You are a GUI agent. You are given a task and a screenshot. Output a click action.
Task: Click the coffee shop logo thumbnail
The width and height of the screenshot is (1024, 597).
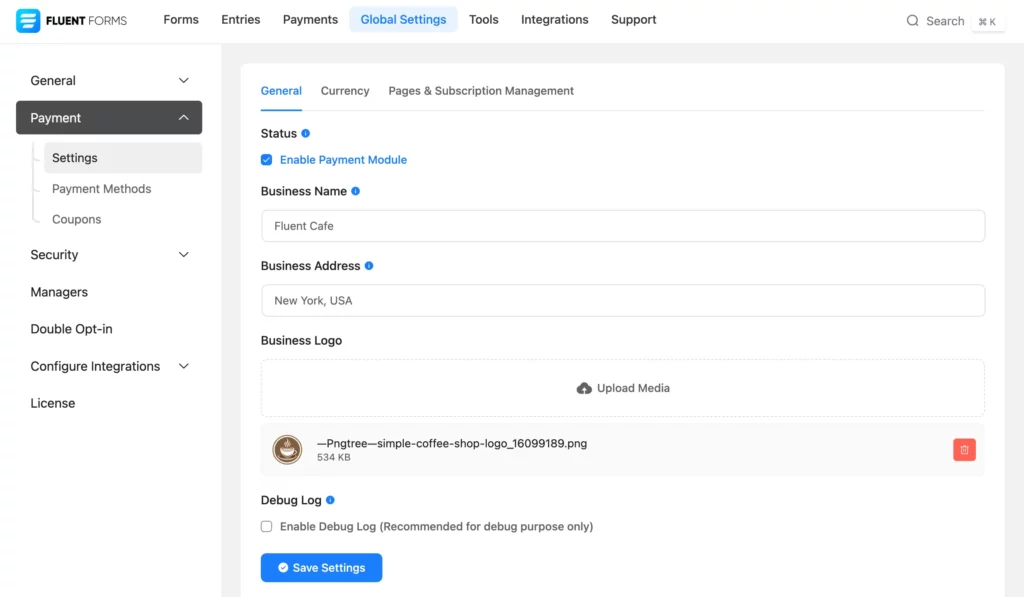click(x=287, y=449)
